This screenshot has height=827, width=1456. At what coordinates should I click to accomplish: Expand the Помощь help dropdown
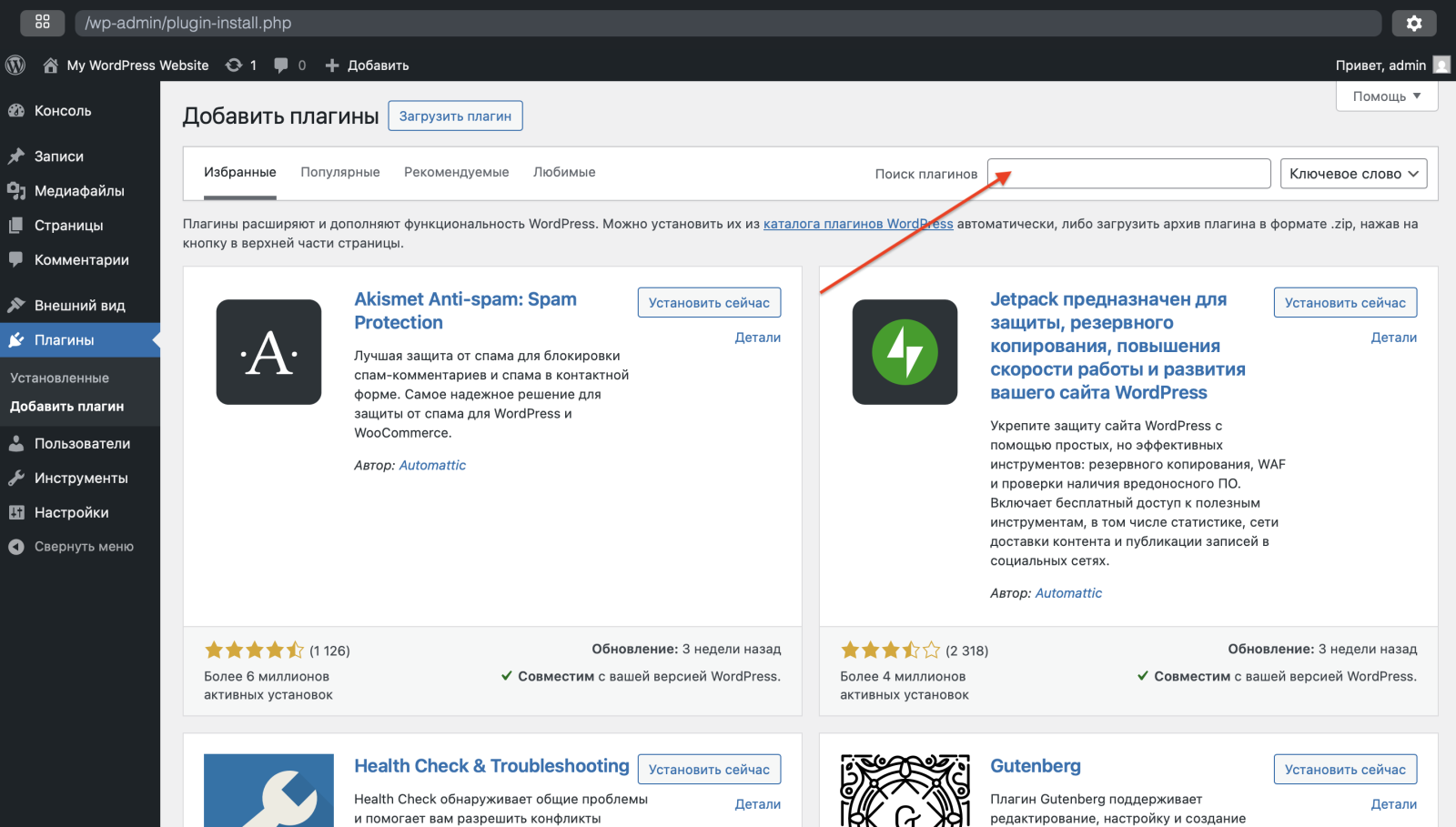pyautogui.click(x=1386, y=96)
